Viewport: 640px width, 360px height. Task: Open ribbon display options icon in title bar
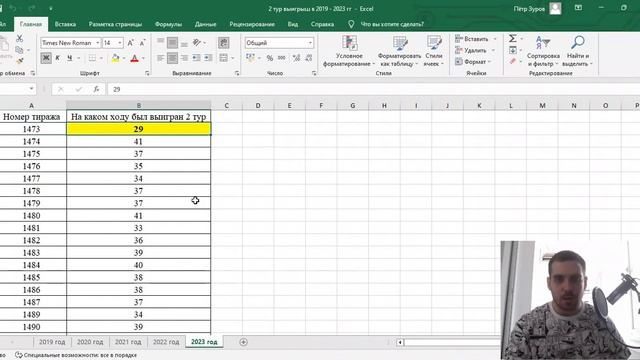click(578, 8)
